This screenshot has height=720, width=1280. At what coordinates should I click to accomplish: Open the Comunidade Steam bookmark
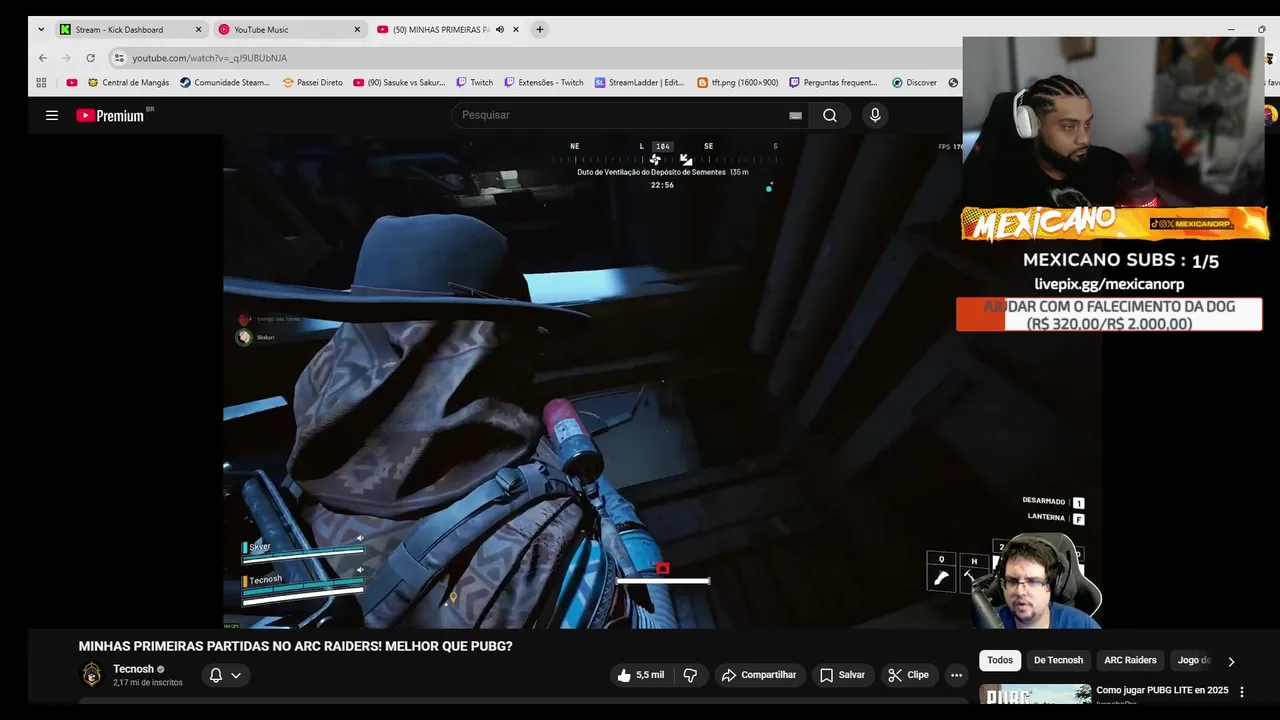(225, 83)
